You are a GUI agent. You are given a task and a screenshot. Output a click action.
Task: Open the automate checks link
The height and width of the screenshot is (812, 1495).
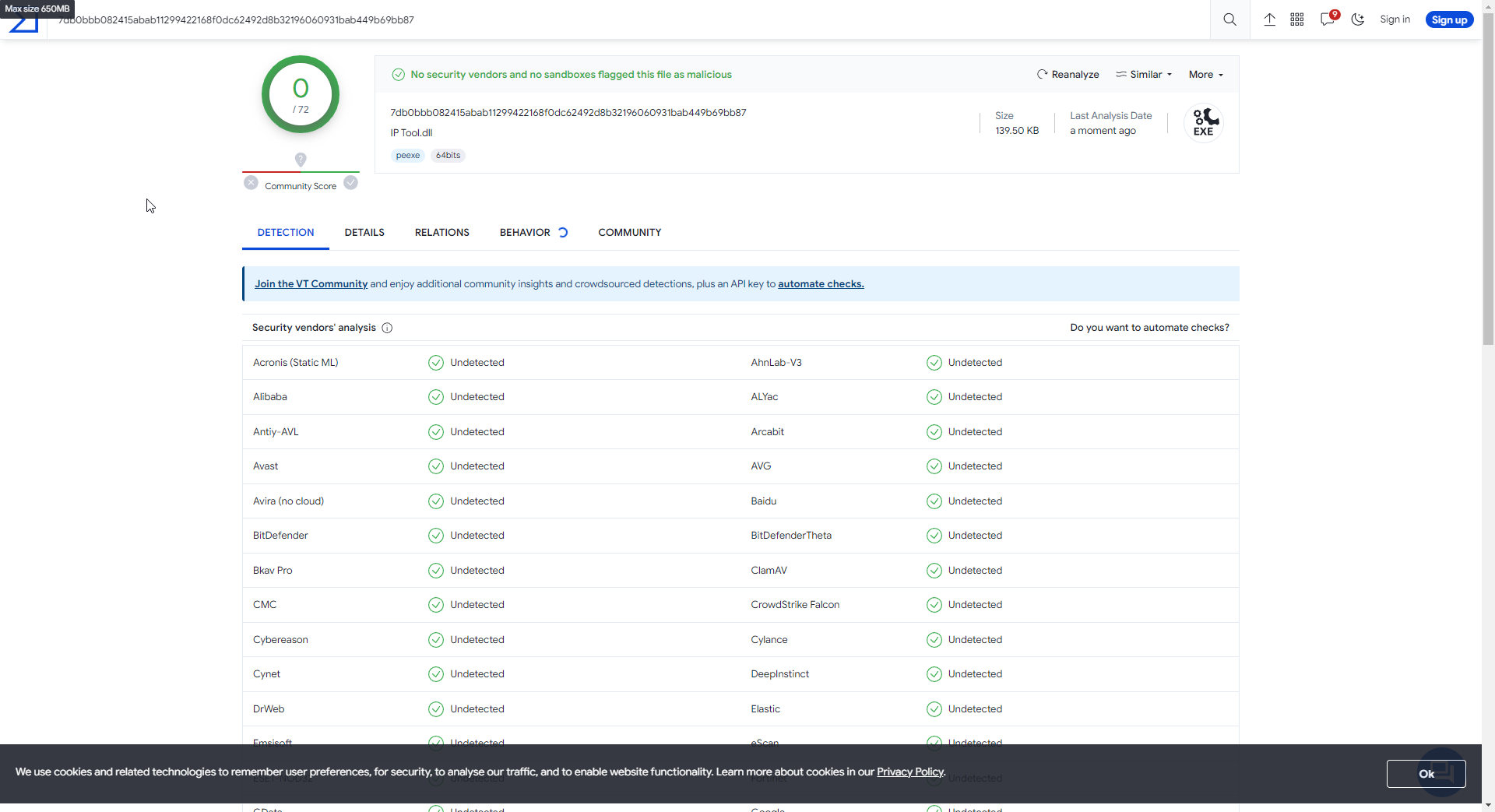[x=821, y=284]
